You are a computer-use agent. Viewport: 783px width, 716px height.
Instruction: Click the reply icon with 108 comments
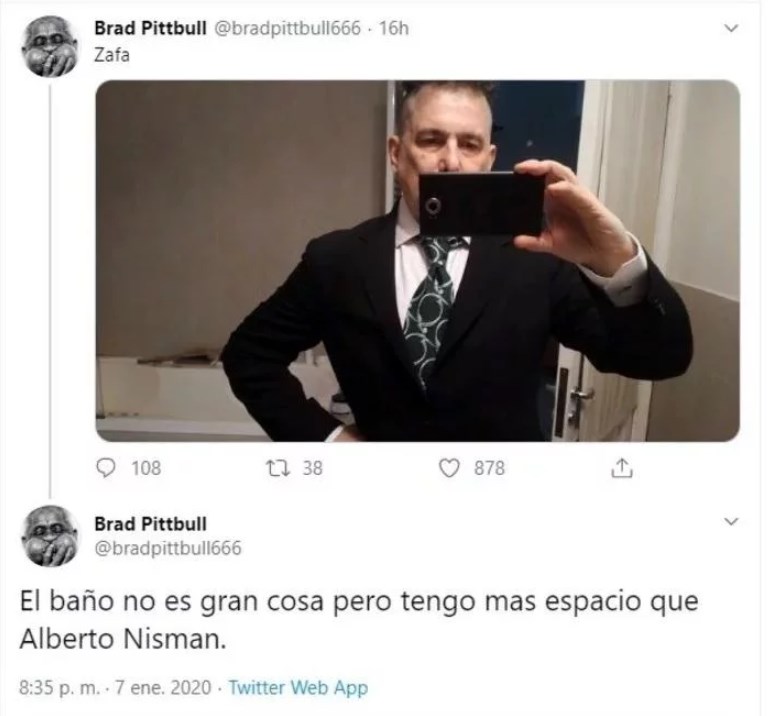coord(105,468)
